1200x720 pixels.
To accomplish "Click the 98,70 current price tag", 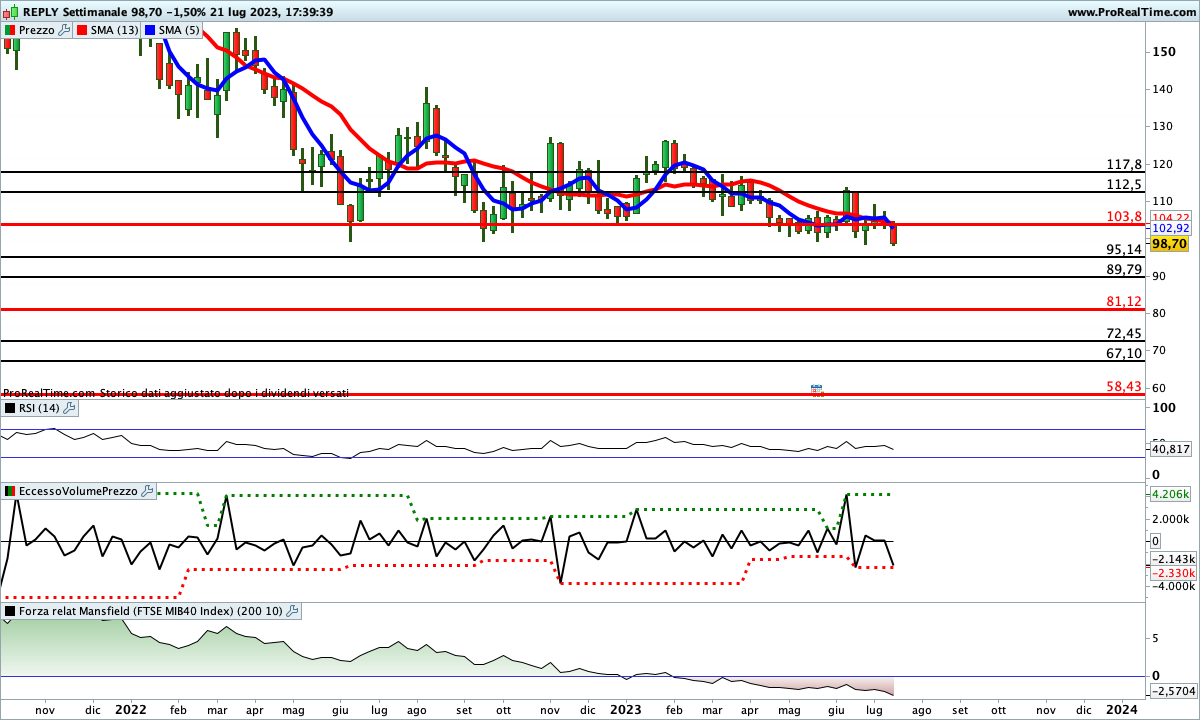I will tap(1169, 243).
